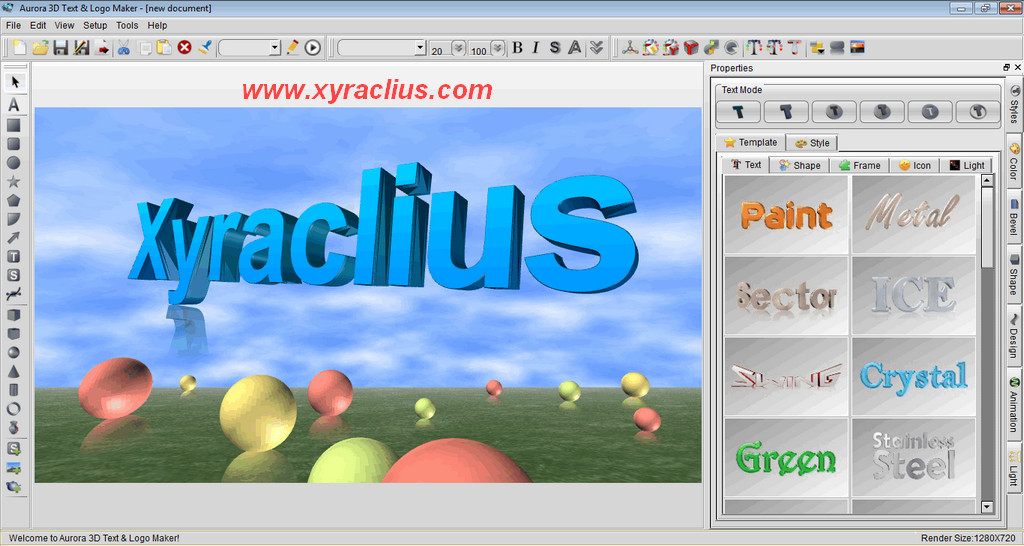Create a new document from toolbar

20,48
